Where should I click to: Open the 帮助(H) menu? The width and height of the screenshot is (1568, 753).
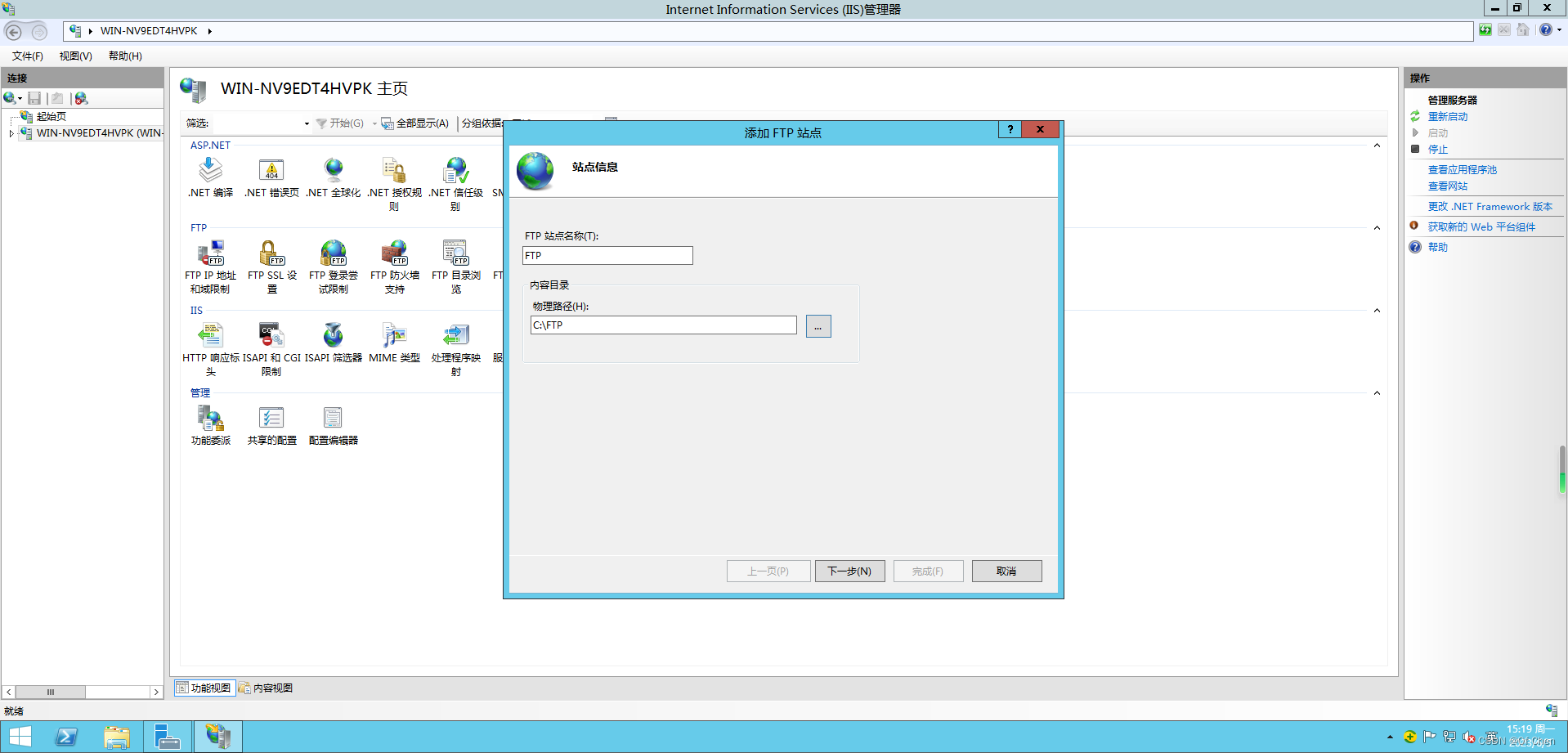point(125,56)
